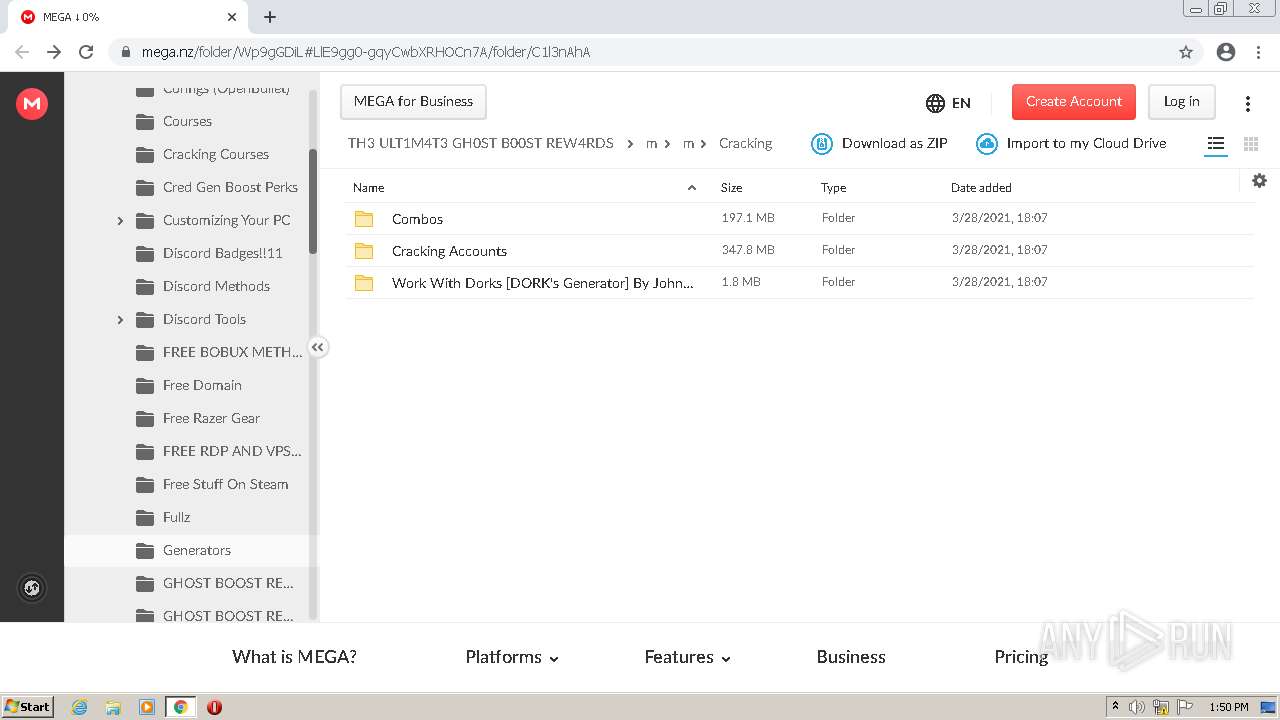1280x720 pixels.
Task: Bookmark this page with the star
Action: (x=1186, y=52)
